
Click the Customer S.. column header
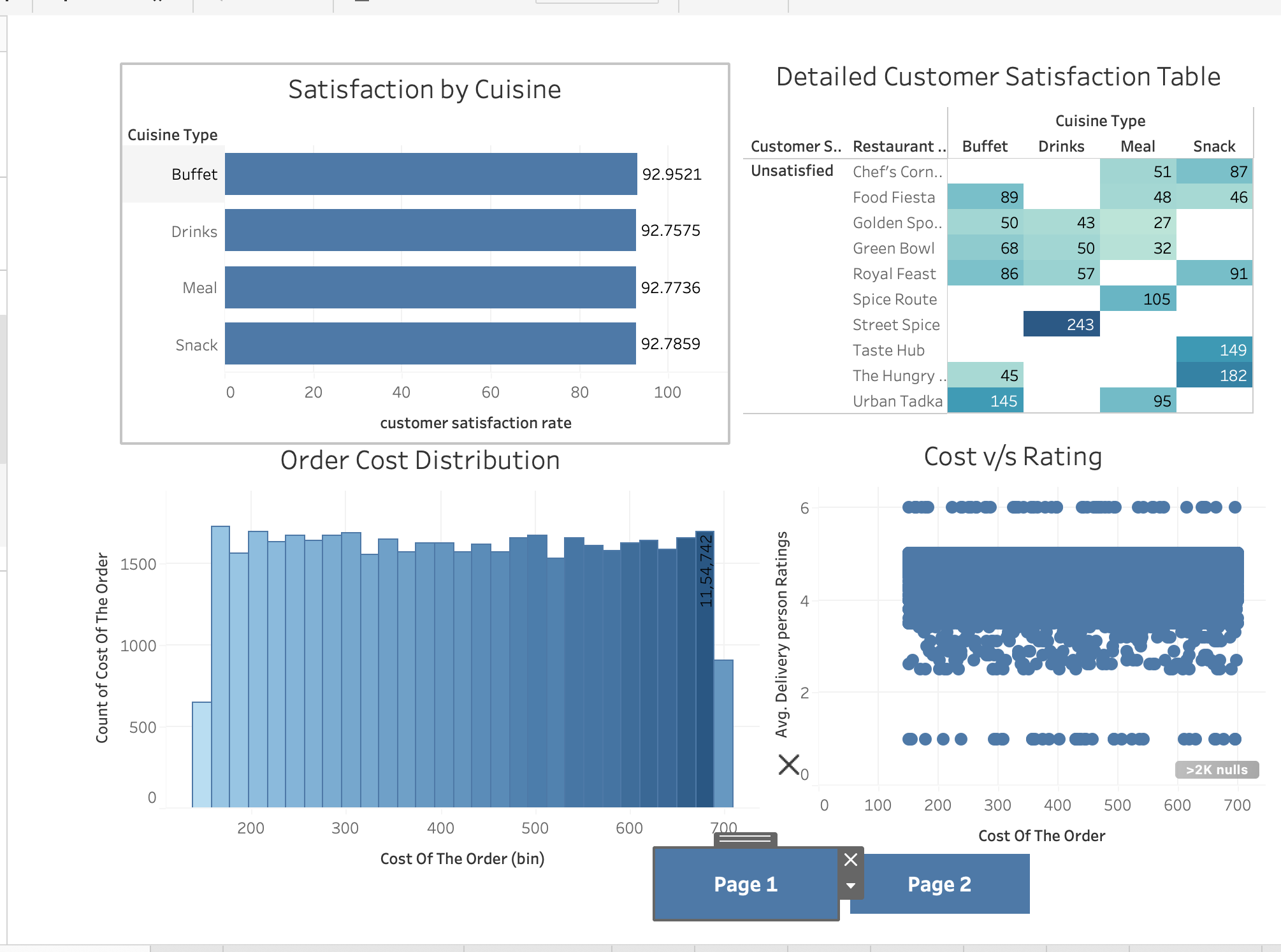[x=795, y=147]
